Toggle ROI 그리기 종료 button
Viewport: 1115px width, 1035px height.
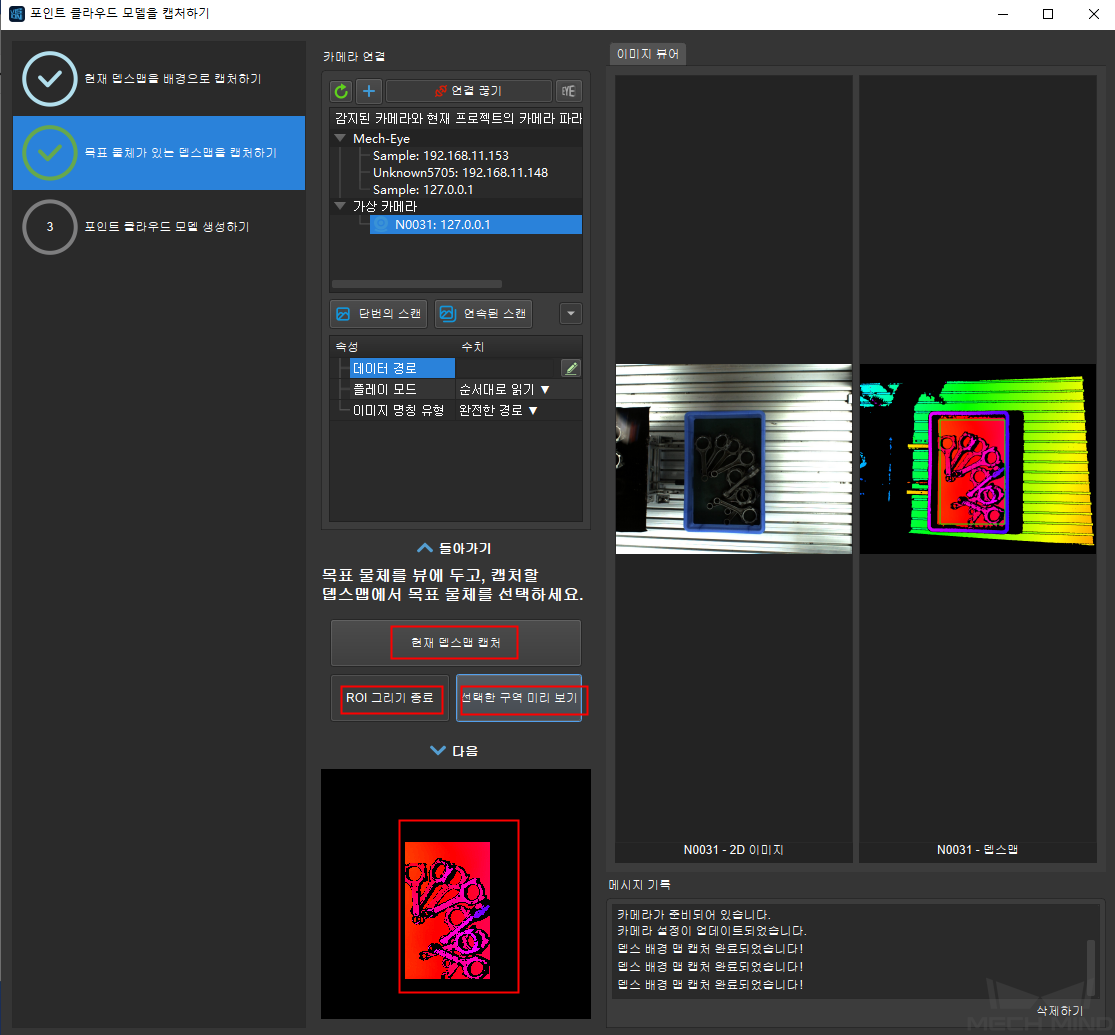pos(390,698)
